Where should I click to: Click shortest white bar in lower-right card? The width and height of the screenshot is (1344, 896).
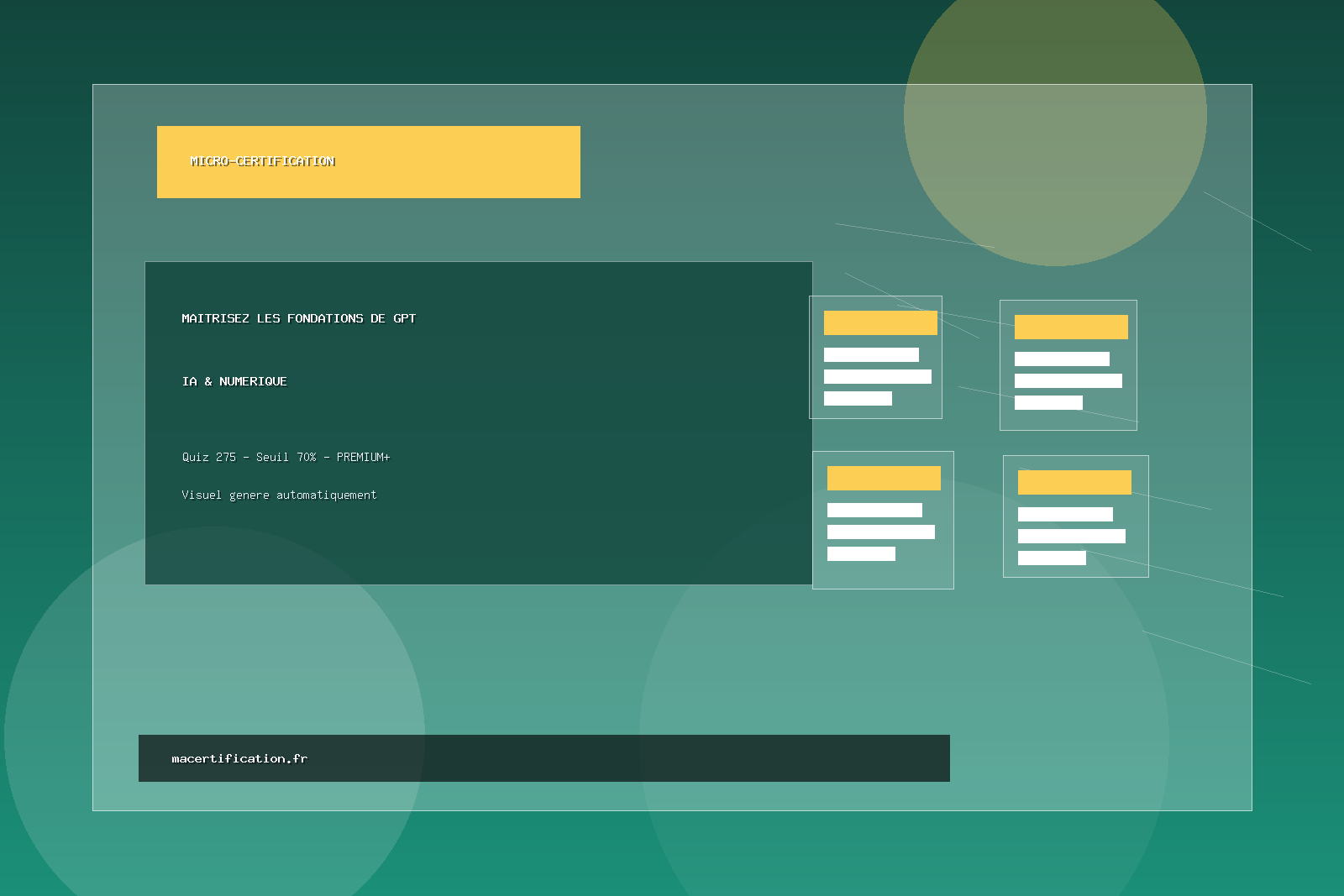(x=1052, y=558)
